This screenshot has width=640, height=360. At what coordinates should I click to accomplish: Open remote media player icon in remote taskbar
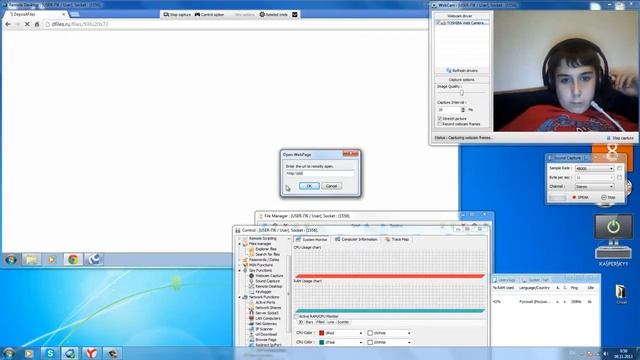click(52, 260)
